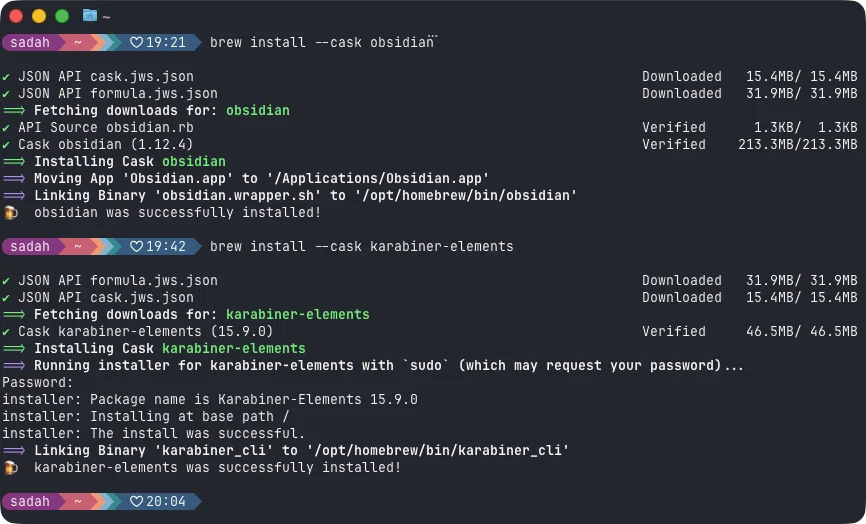This screenshot has width=866, height=524.
Task: Click the home folder icon in title bar
Action: pos(89,15)
